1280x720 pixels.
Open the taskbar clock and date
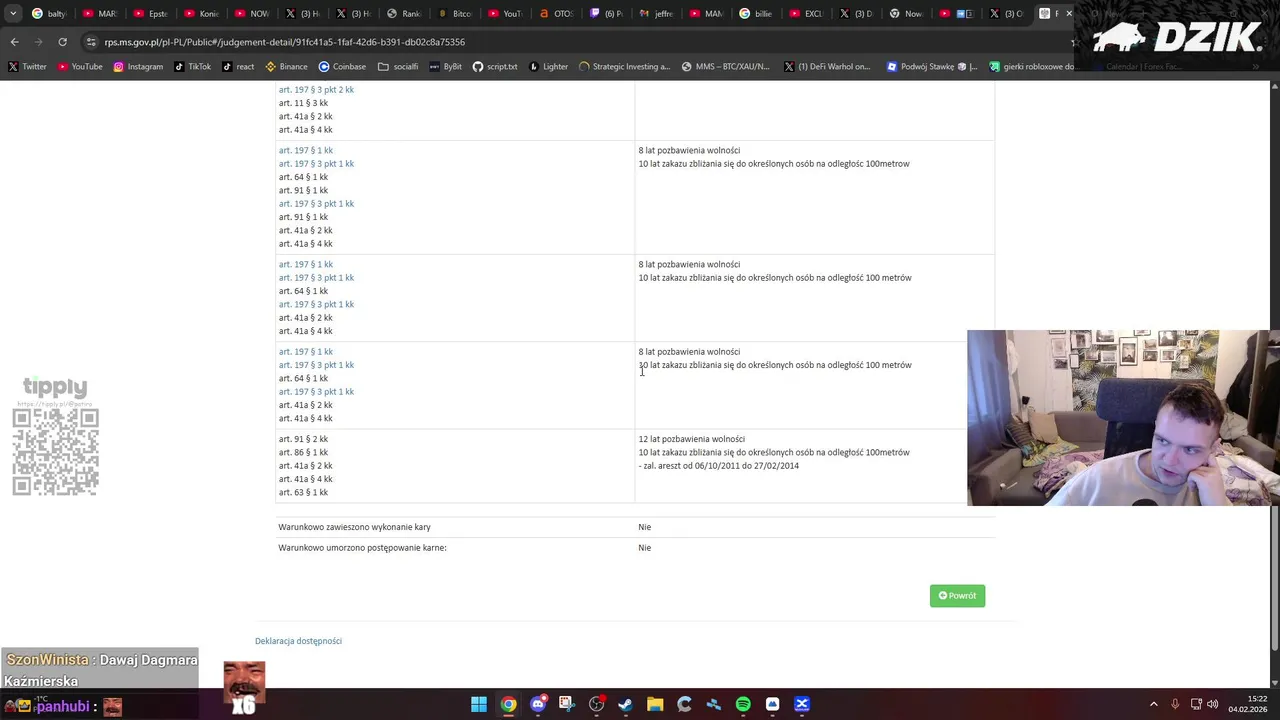pyautogui.click(x=1247, y=704)
